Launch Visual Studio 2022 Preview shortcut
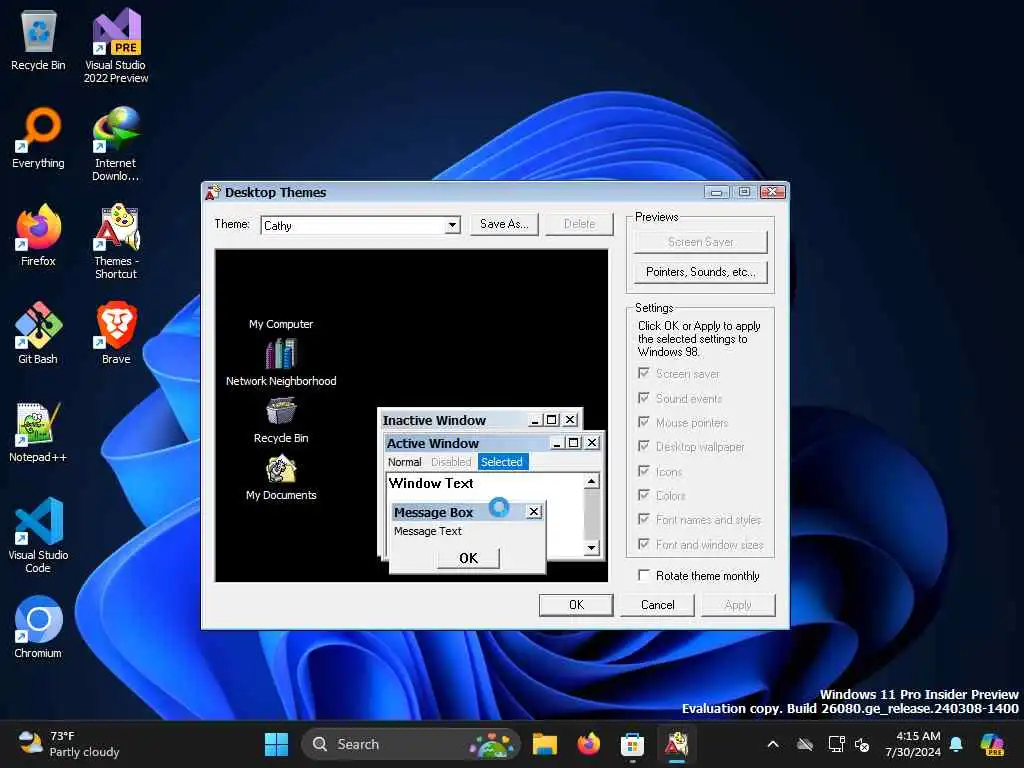Image resolution: width=1024 pixels, height=768 pixels. (x=116, y=46)
